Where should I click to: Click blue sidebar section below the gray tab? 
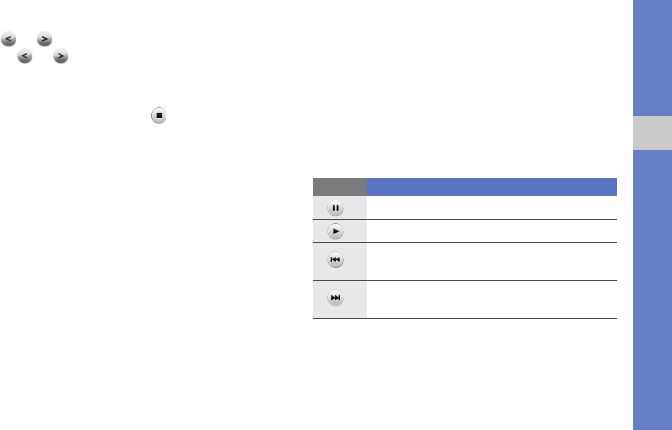click(x=651, y=290)
